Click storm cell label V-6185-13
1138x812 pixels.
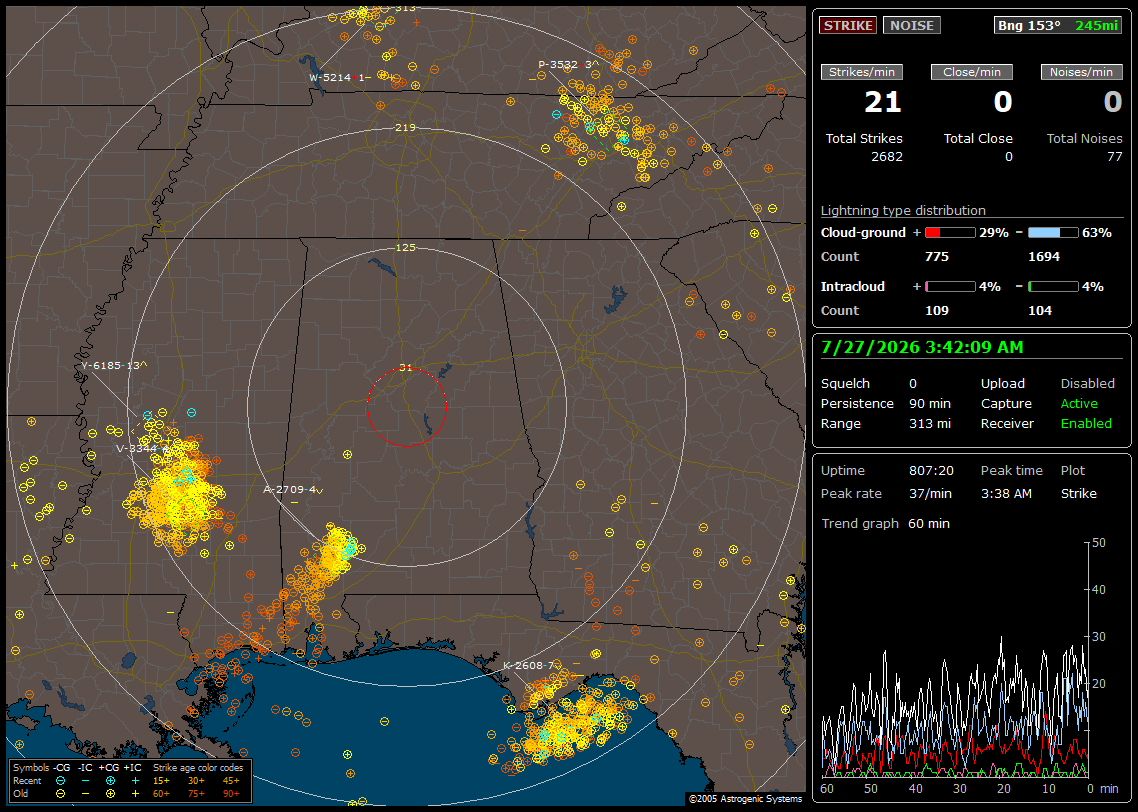click(x=113, y=366)
